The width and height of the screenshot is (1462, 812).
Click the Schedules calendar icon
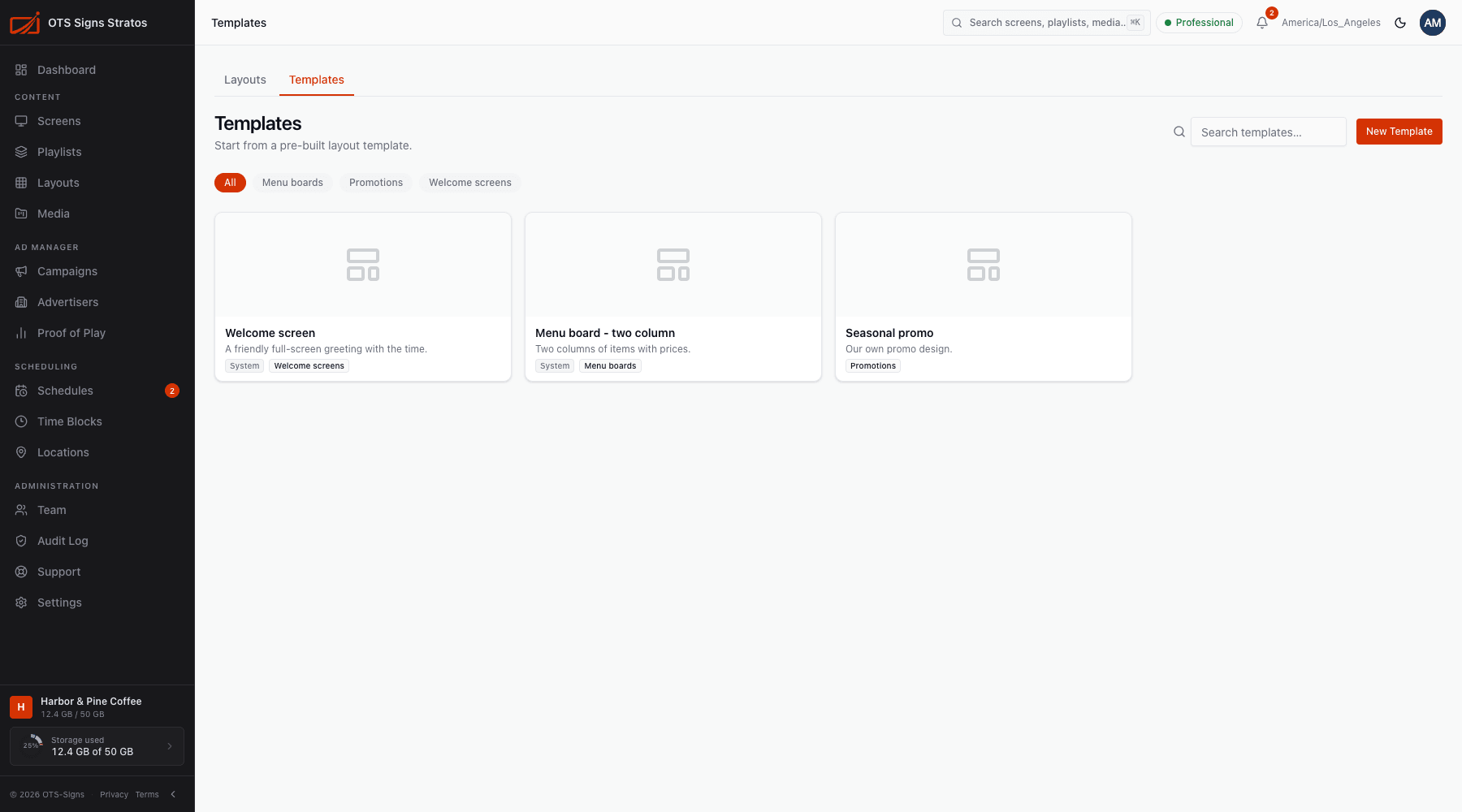pos(21,391)
